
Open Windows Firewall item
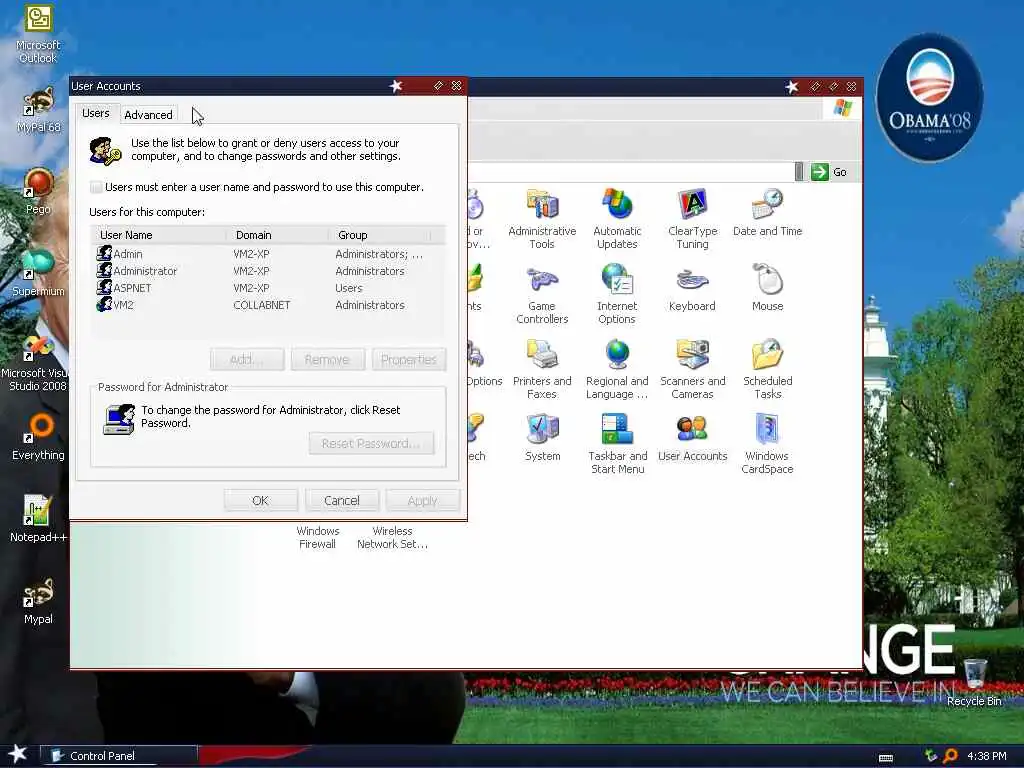[317, 537]
